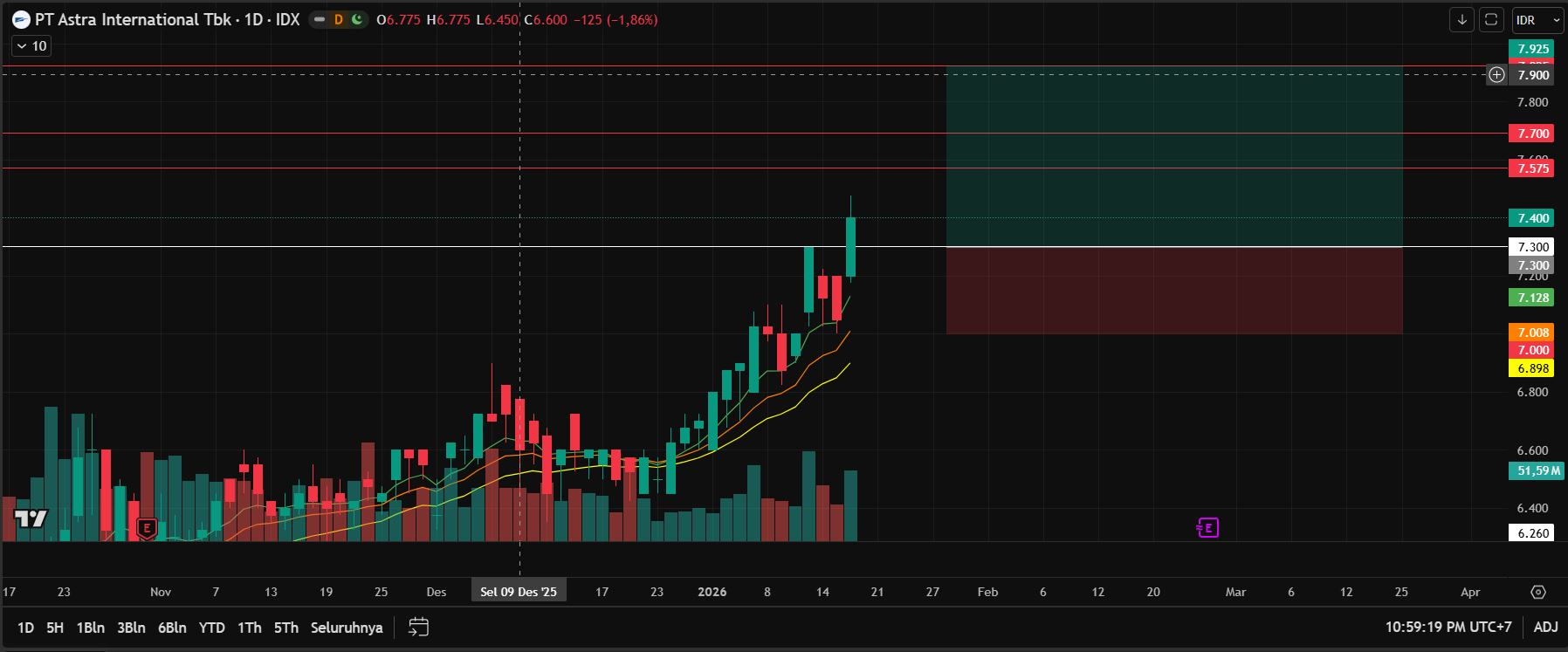Click the orange 7.008 moving average label

click(x=1532, y=333)
